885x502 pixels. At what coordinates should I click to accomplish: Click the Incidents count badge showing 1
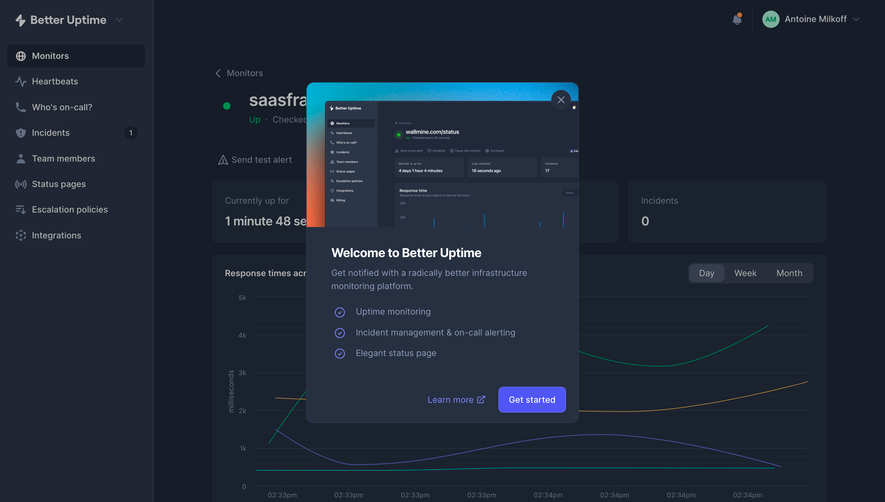click(x=130, y=133)
